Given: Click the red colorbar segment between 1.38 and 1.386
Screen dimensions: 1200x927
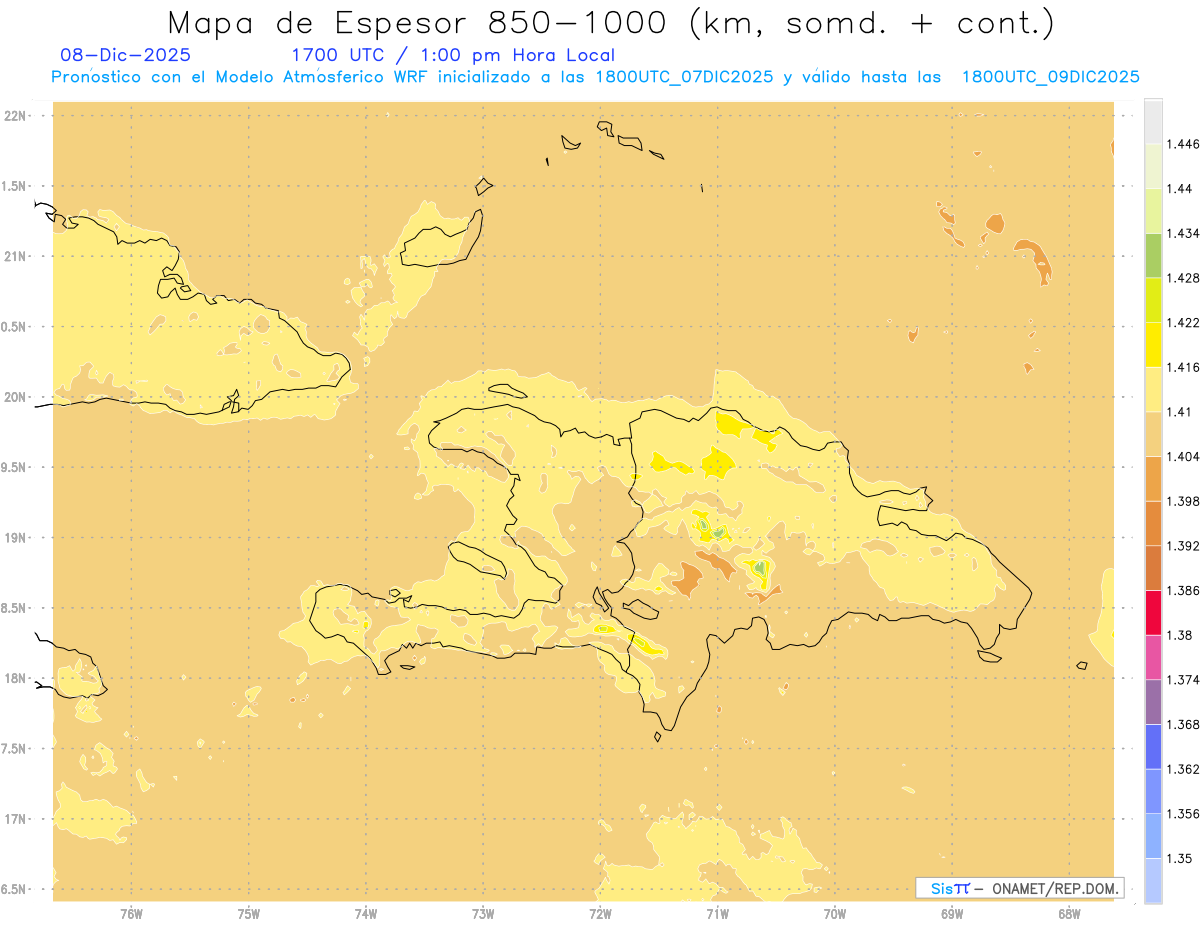Looking at the screenshot, I should click(1153, 612).
